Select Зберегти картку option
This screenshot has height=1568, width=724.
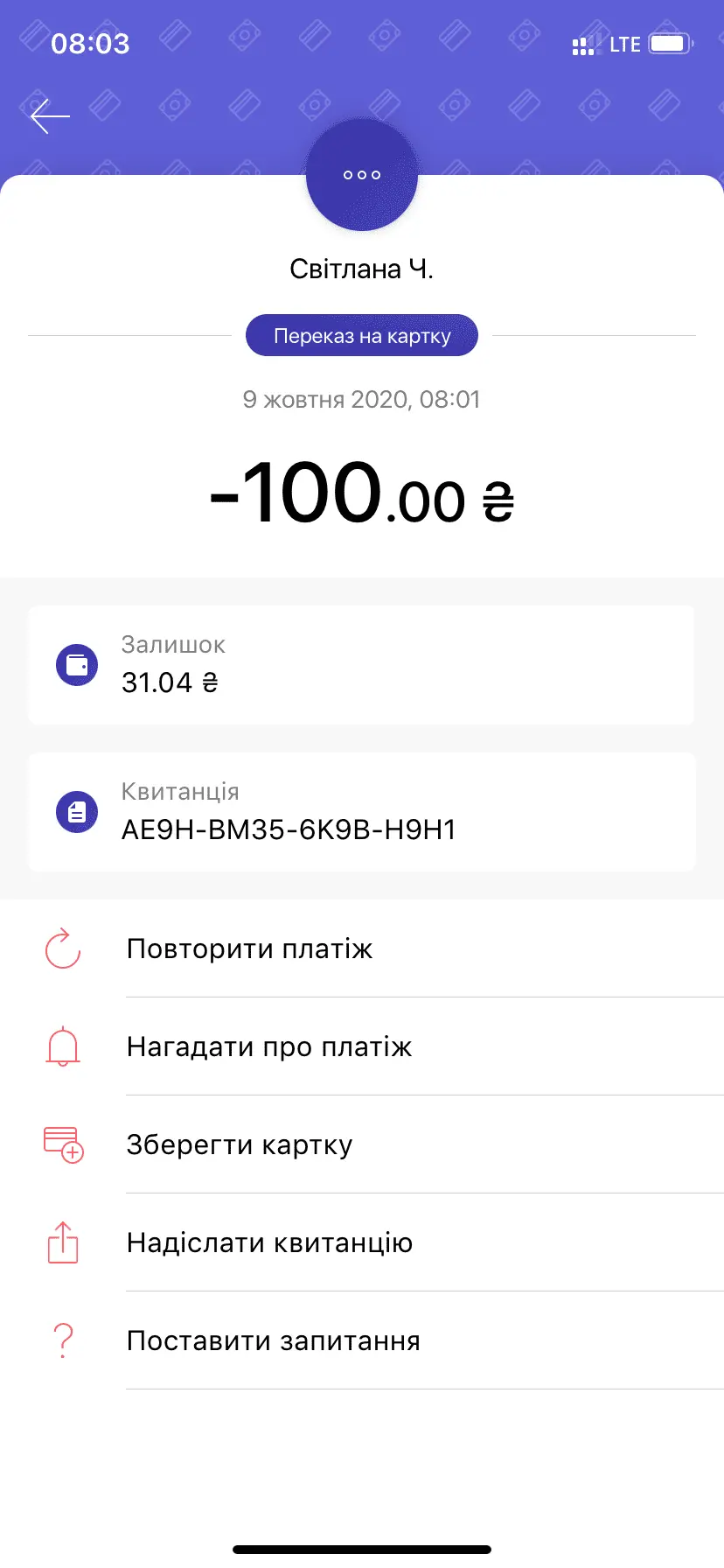(240, 1144)
